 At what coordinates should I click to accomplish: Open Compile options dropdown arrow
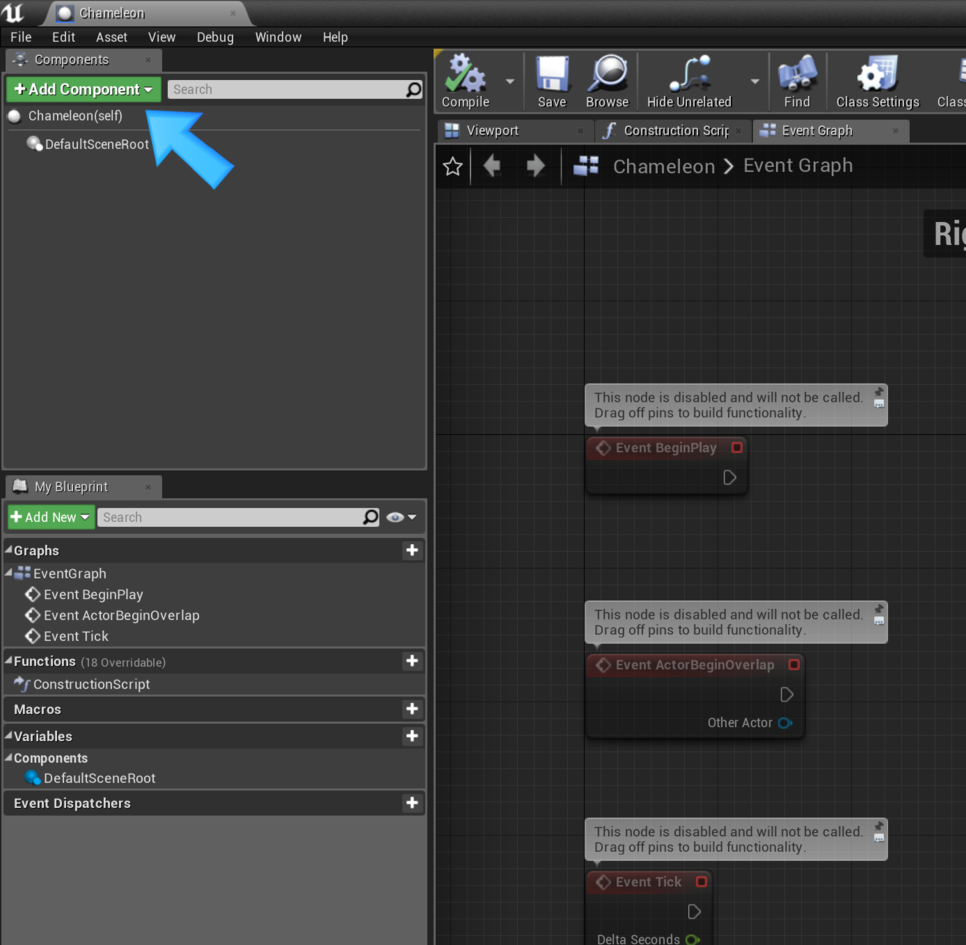pos(509,81)
